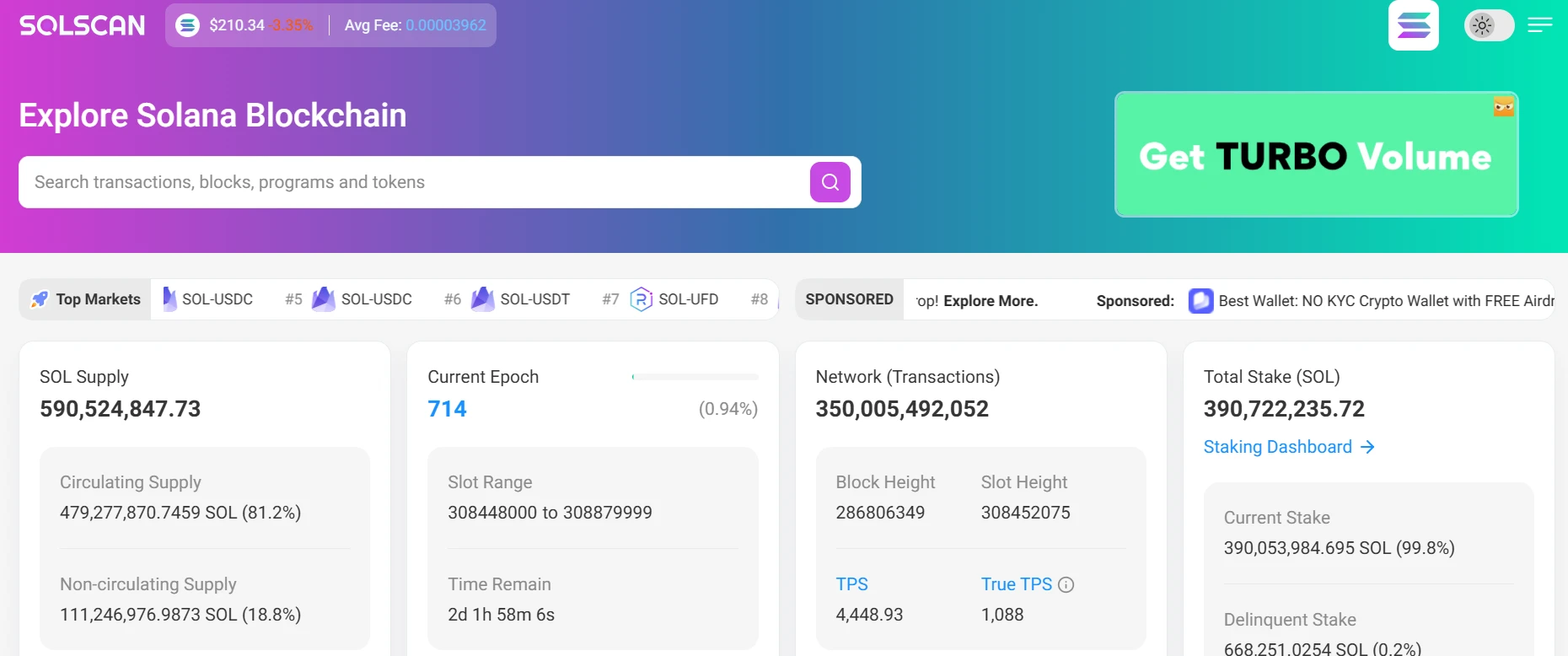Click the Best Wallet sponsor icon
This screenshot has width=1568, height=656.
click(x=1200, y=301)
